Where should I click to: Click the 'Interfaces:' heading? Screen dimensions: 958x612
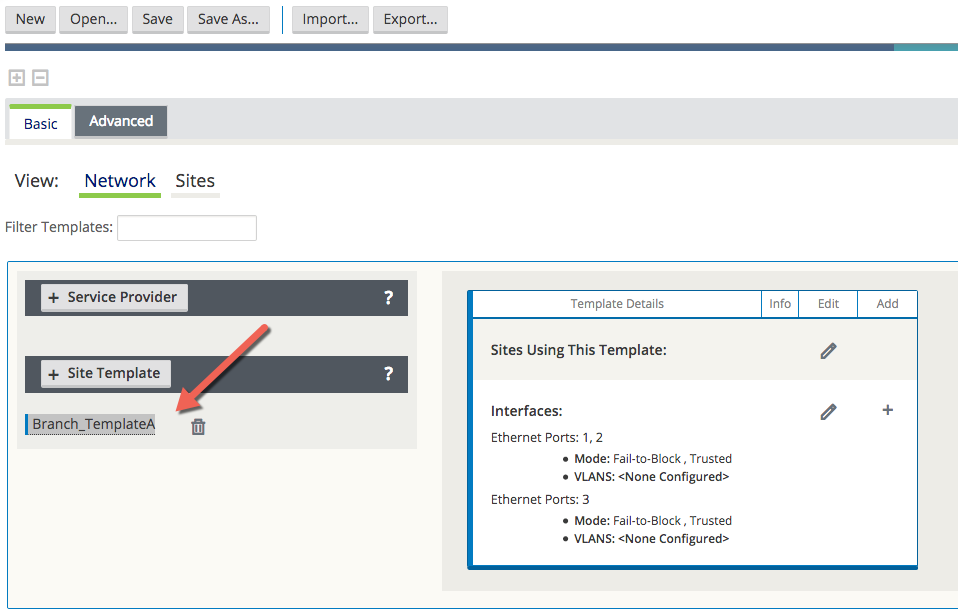click(526, 411)
